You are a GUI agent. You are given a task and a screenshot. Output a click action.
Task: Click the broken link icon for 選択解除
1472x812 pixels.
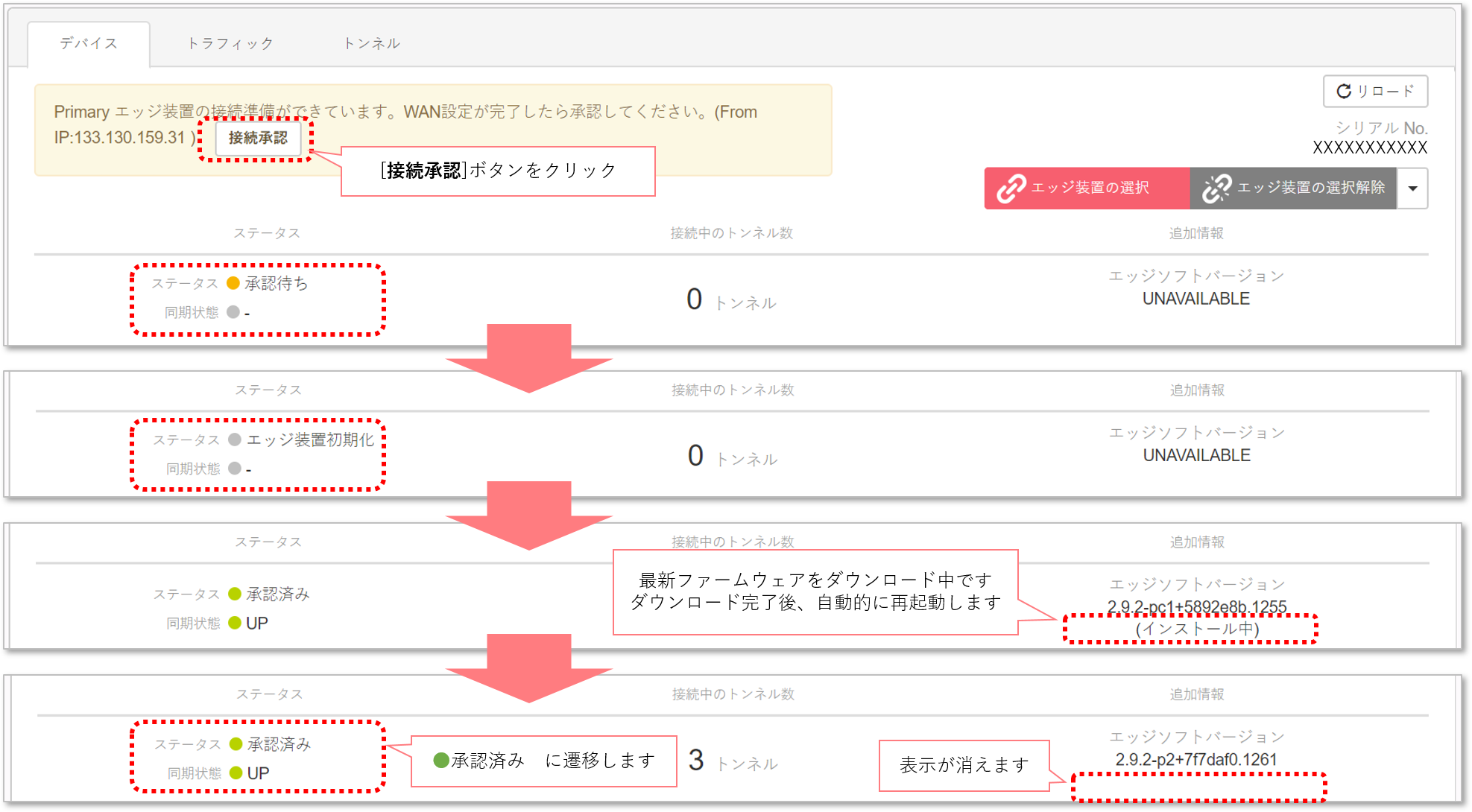click(x=1217, y=188)
